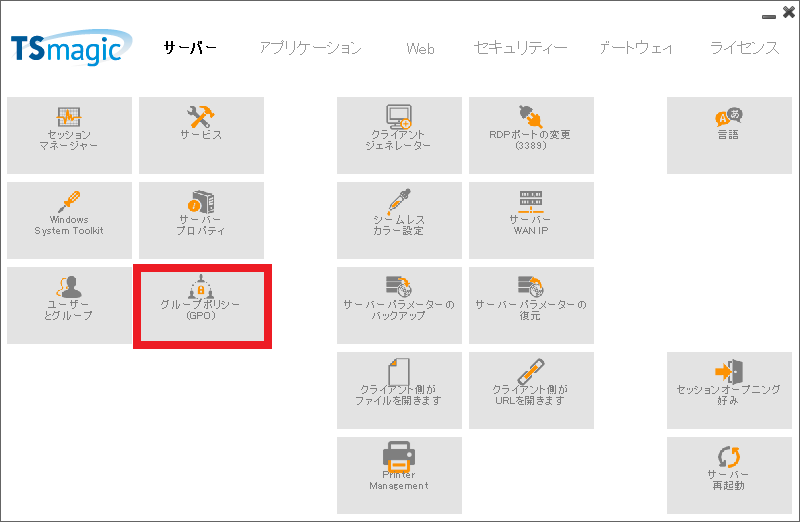Open シームレスカラー設定 eyedropper tile
The height and width of the screenshot is (522, 800).
[x=399, y=220]
